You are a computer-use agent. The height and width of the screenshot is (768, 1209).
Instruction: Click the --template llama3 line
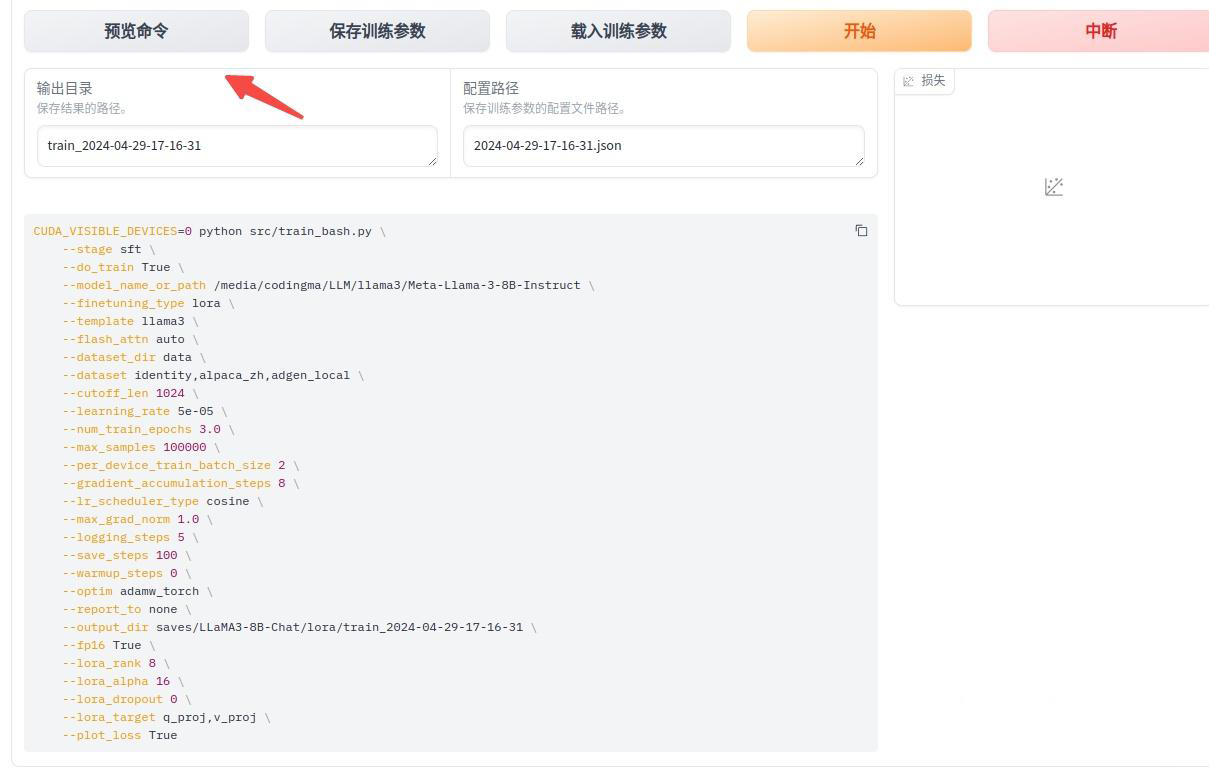point(130,321)
